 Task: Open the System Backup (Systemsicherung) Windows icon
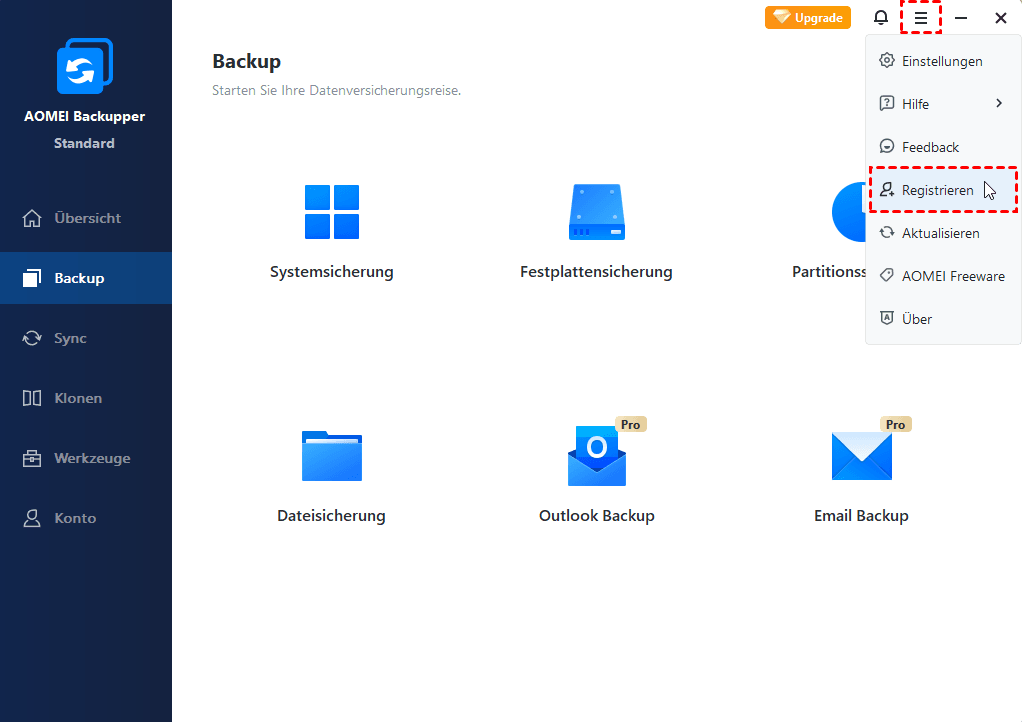pyautogui.click(x=332, y=212)
